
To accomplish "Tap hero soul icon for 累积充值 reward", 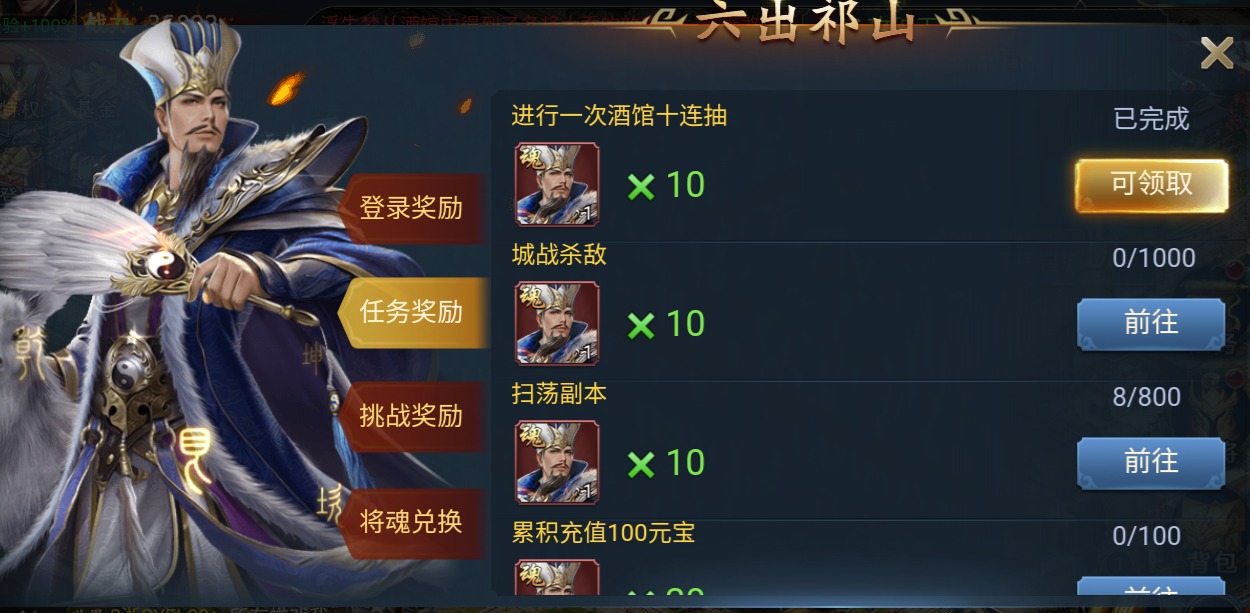I will coord(557,580).
